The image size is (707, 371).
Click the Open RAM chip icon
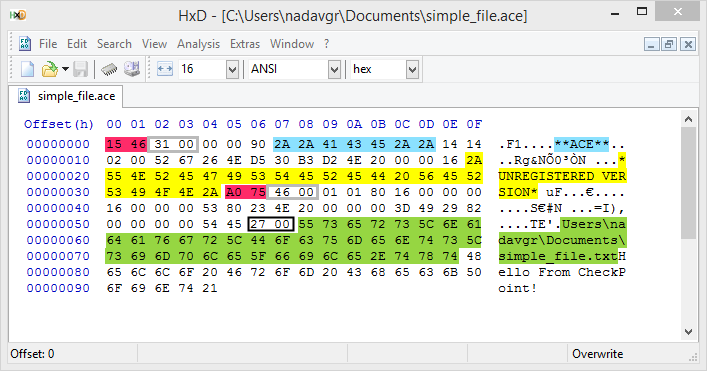point(109,69)
